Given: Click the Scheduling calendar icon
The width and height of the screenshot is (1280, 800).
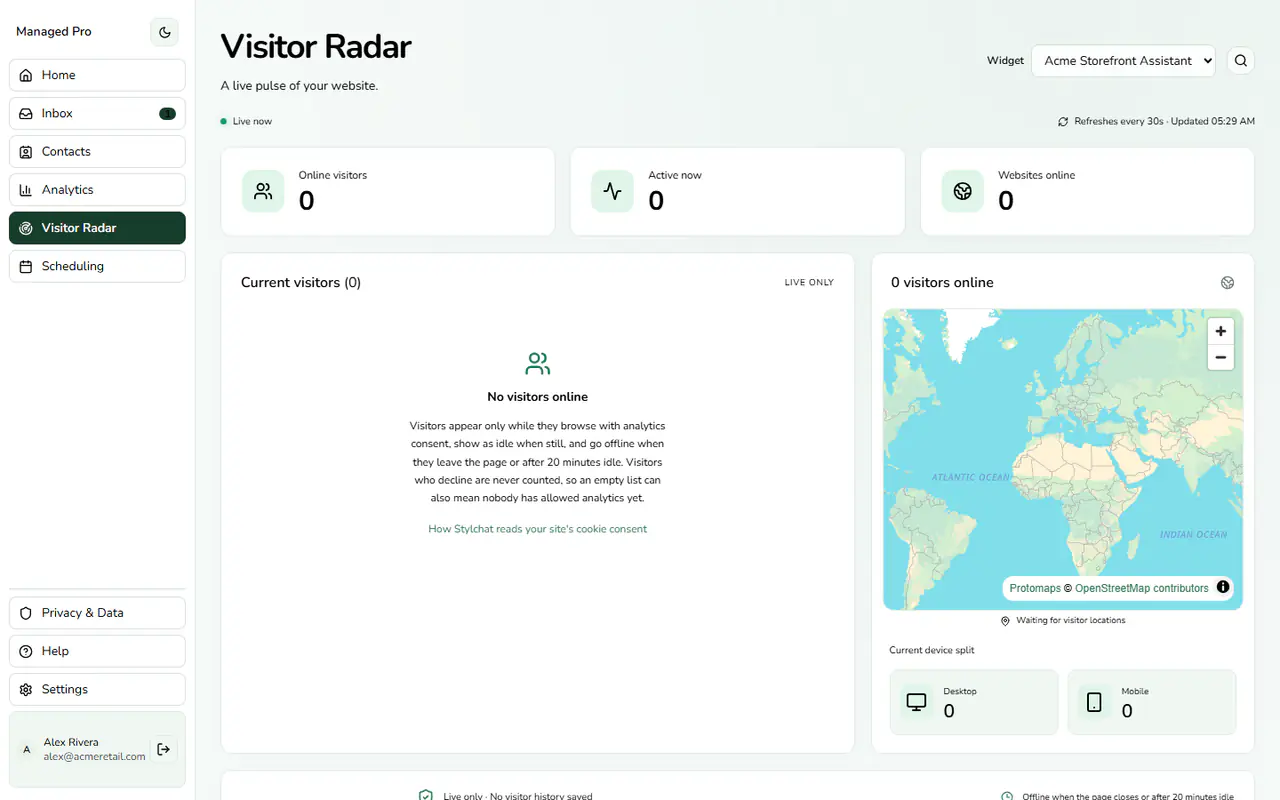Looking at the screenshot, I should (x=26, y=266).
